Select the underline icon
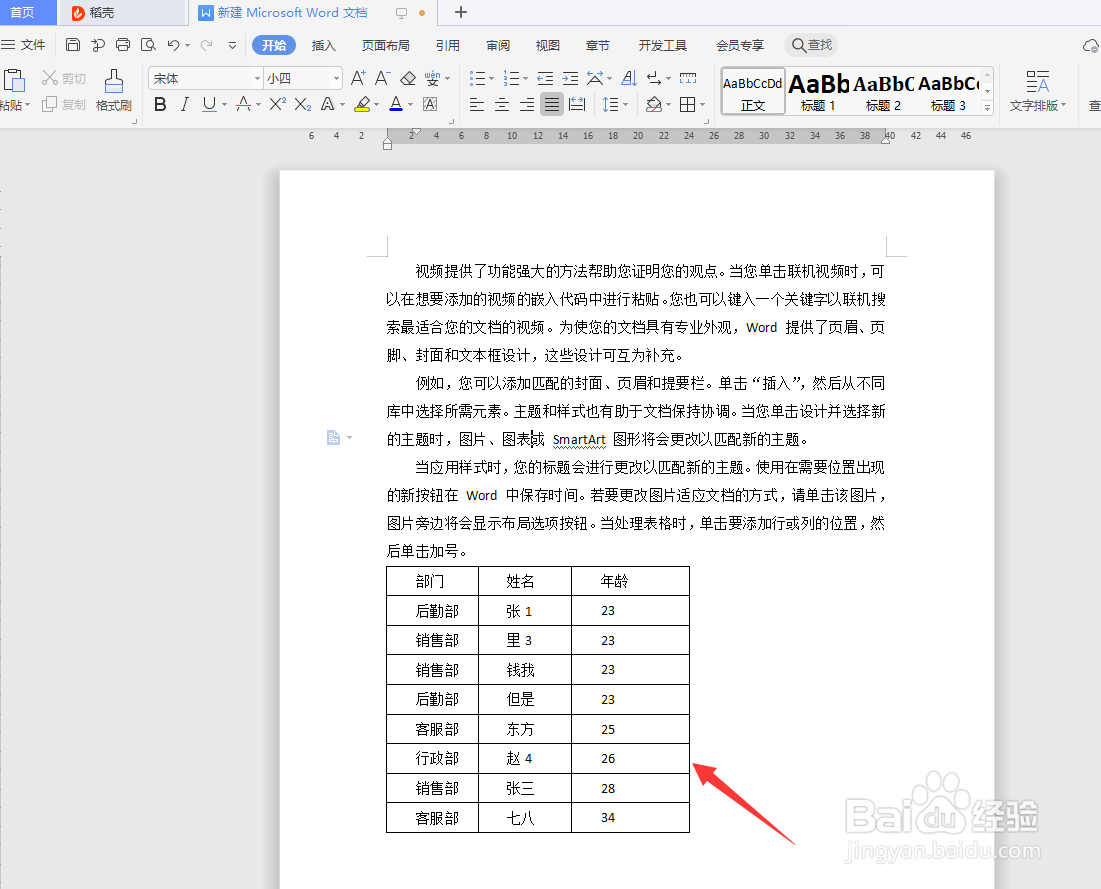Viewport: 1101px width, 889px height. point(206,104)
